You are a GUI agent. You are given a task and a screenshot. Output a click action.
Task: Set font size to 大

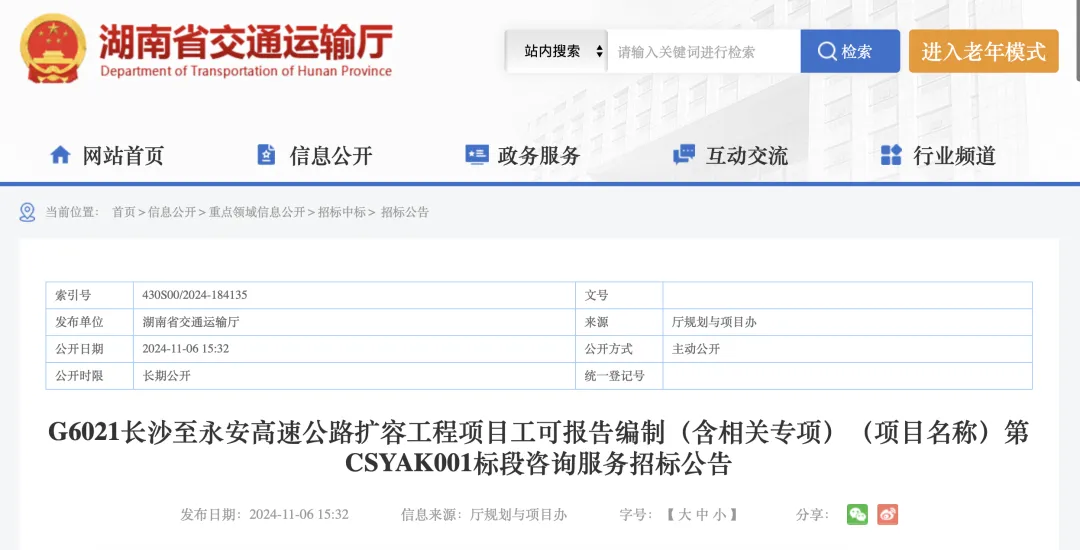coord(684,514)
